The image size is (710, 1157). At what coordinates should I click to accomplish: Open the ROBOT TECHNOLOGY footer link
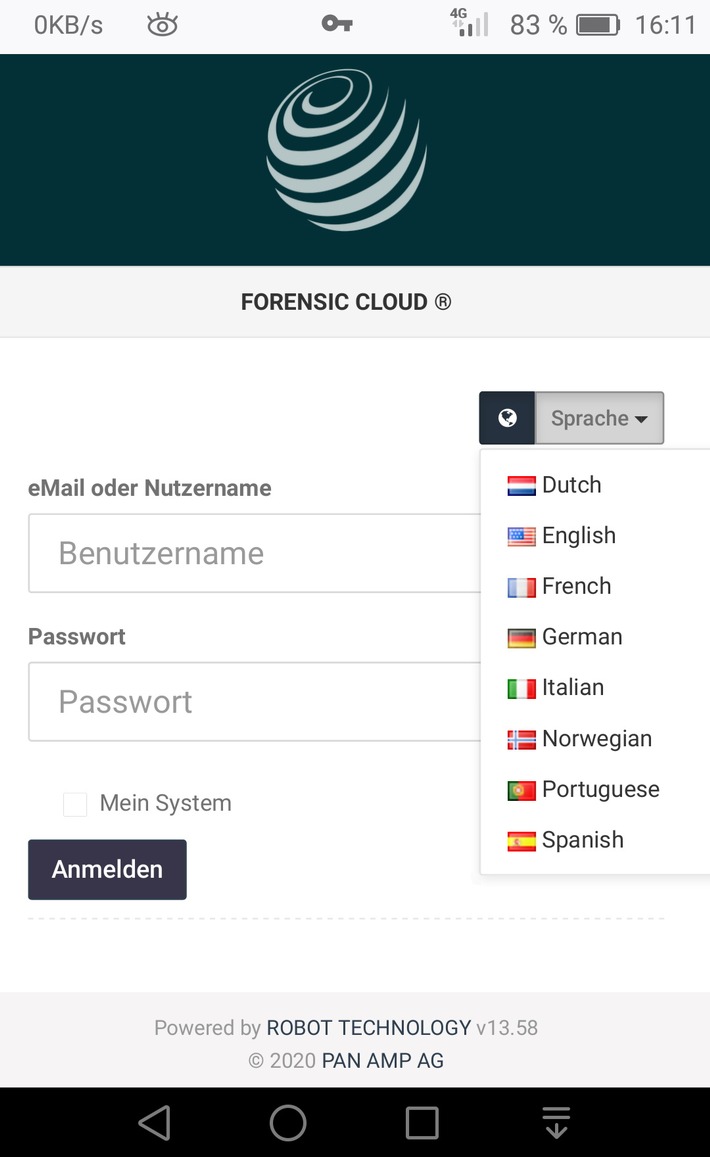coord(368,1027)
